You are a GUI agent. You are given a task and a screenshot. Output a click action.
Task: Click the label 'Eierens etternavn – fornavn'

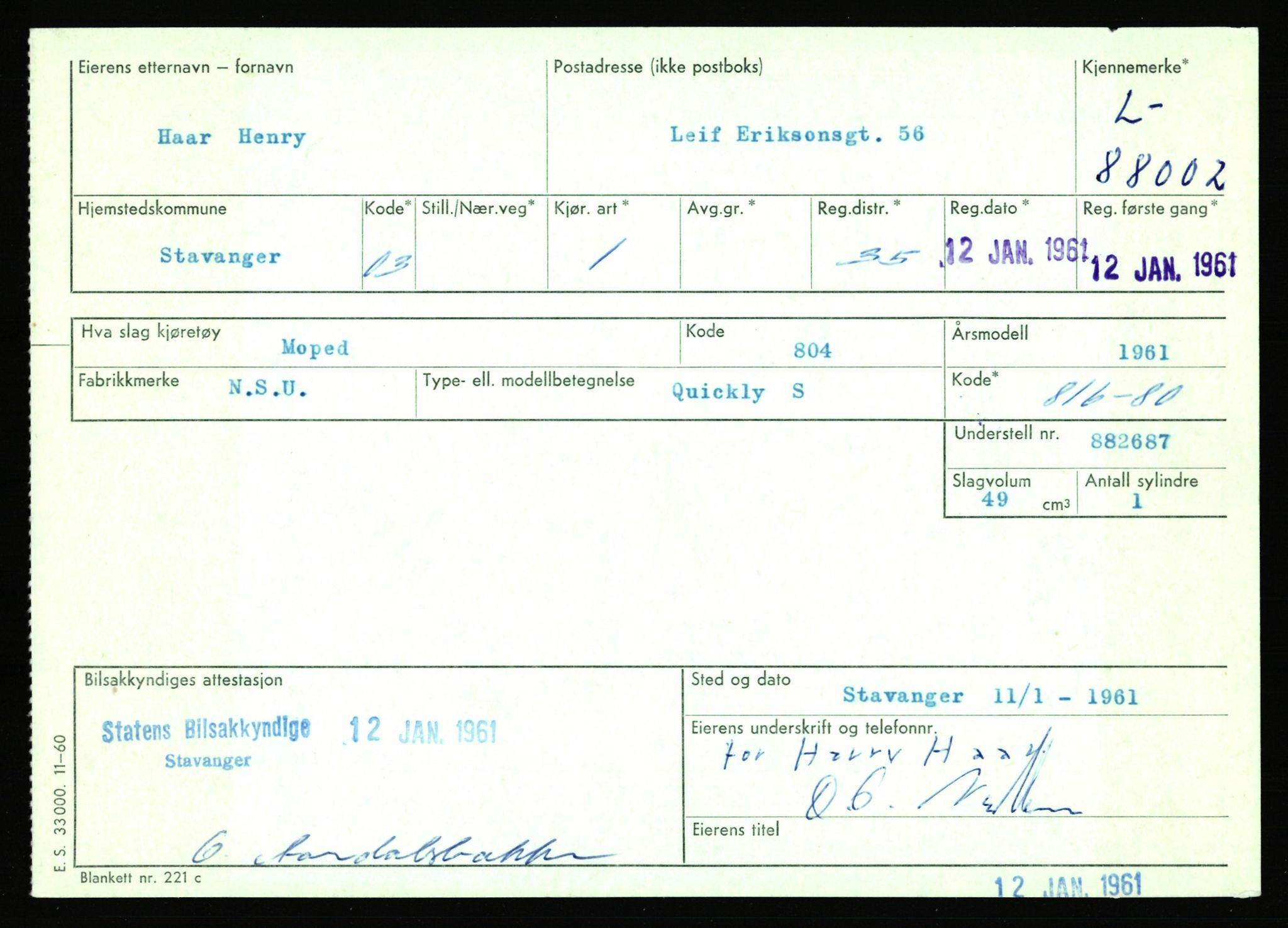point(186,67)
